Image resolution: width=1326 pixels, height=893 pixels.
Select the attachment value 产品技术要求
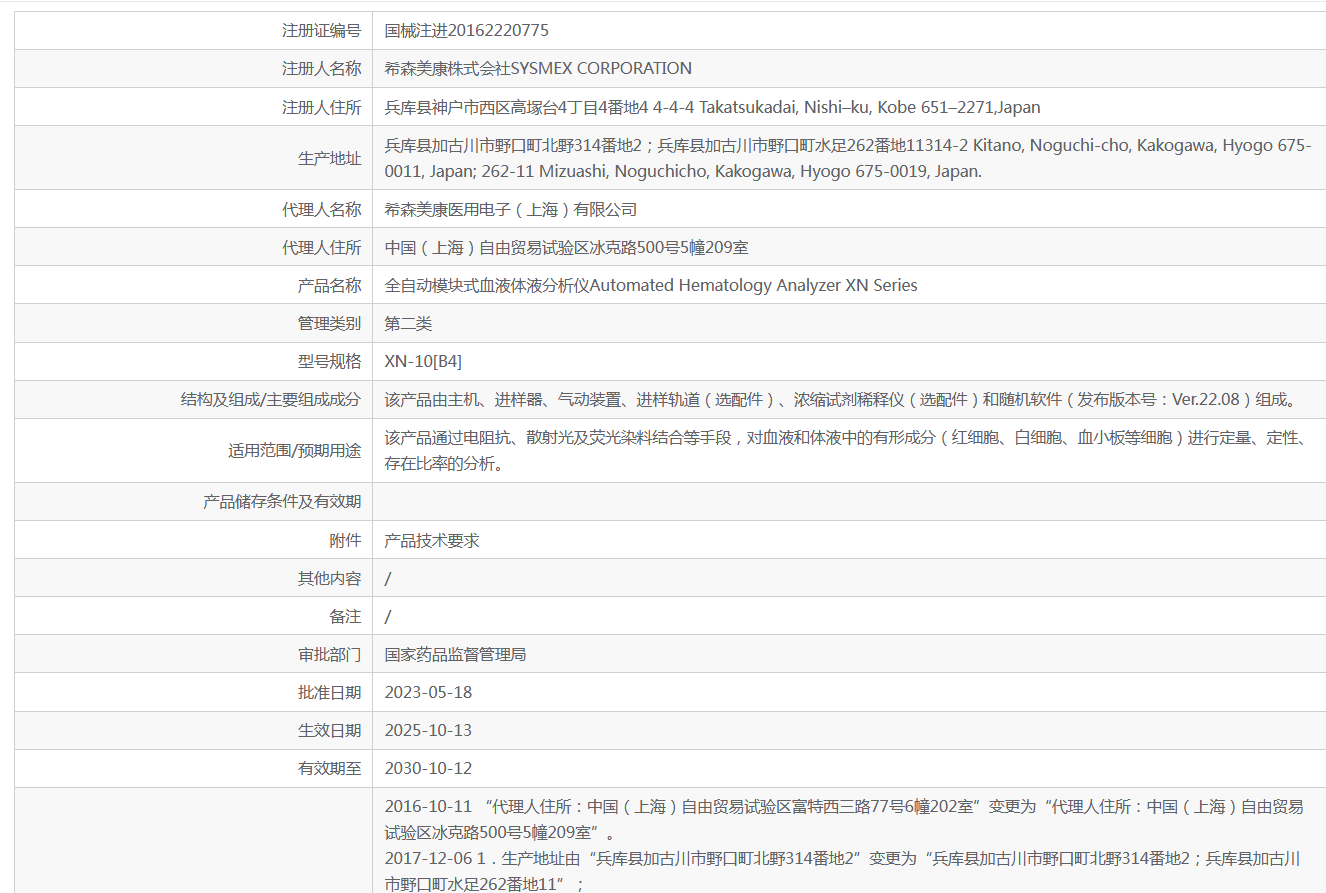(432, 540)
